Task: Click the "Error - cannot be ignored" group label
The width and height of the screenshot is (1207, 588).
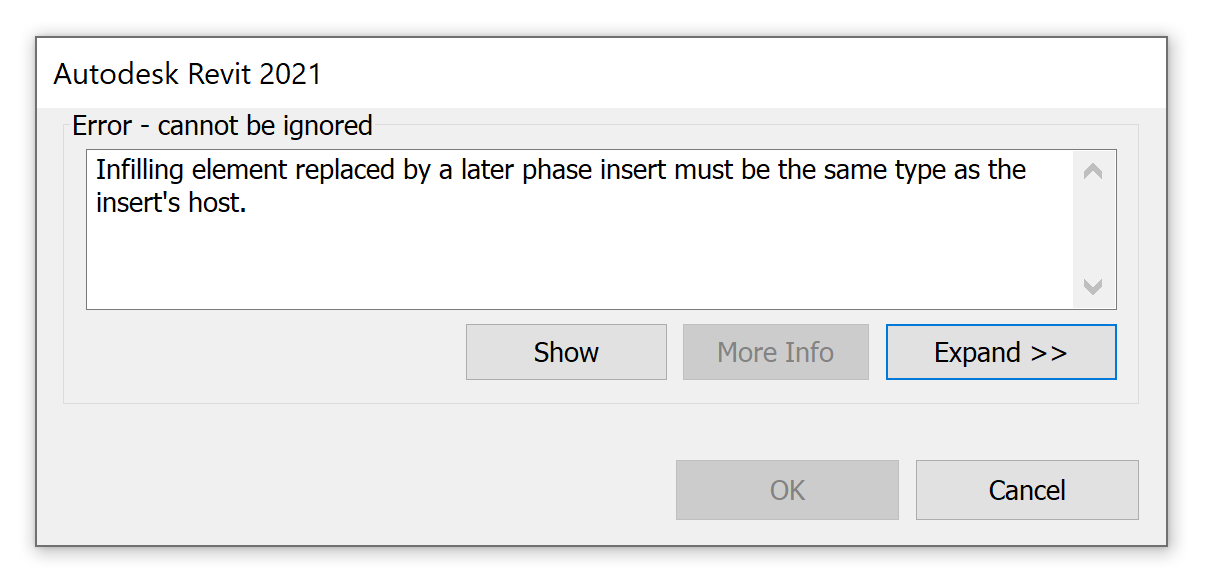Action: (x=222, y=126)
